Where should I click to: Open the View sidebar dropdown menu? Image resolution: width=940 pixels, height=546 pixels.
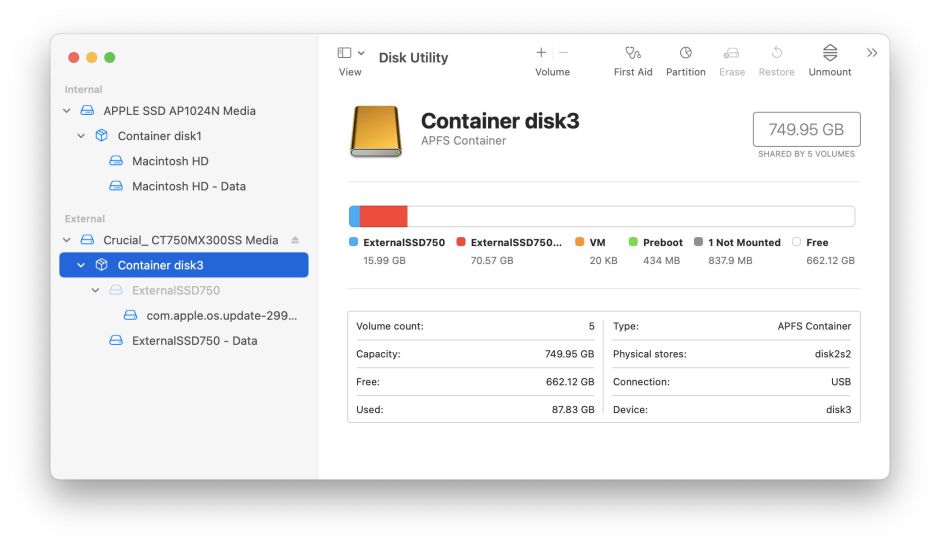coord(350,53)
